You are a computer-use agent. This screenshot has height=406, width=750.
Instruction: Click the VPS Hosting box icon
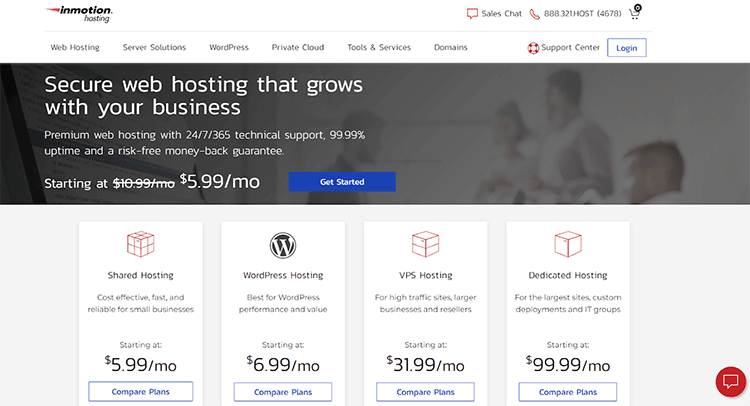[425, 244]
